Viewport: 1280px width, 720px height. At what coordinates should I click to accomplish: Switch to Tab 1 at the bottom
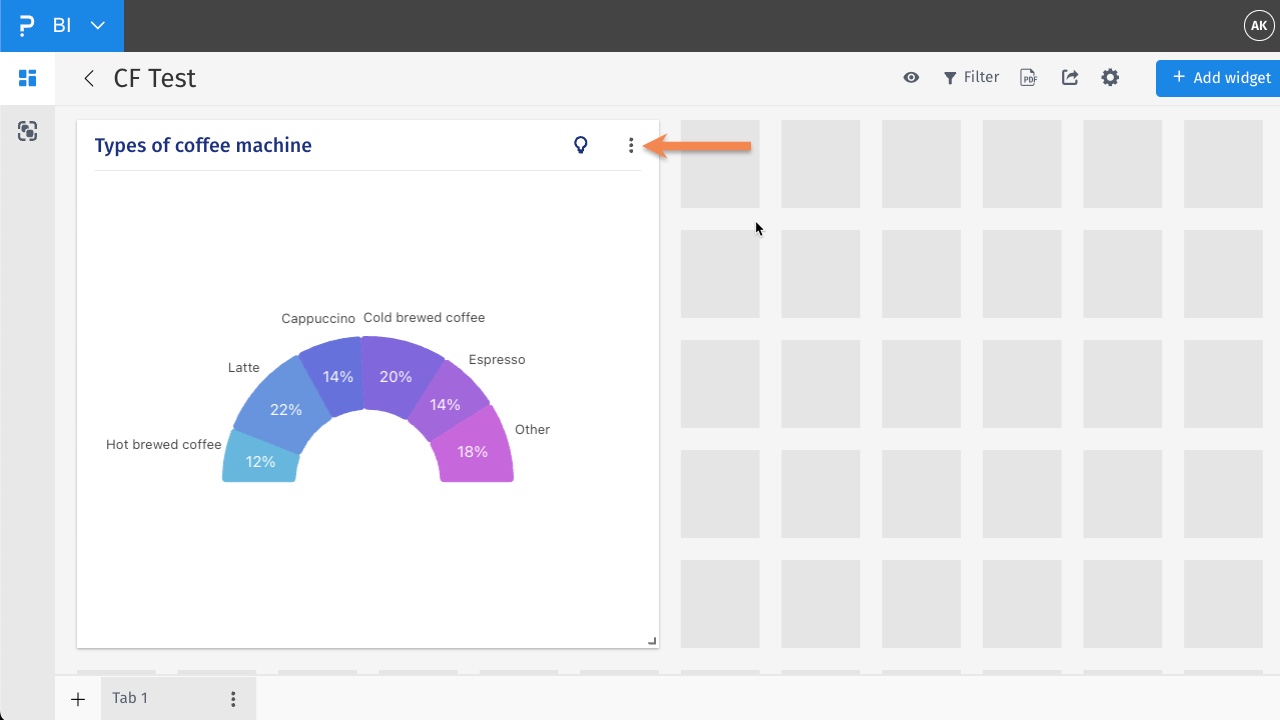pyautogui.click(x=130, y=698)
